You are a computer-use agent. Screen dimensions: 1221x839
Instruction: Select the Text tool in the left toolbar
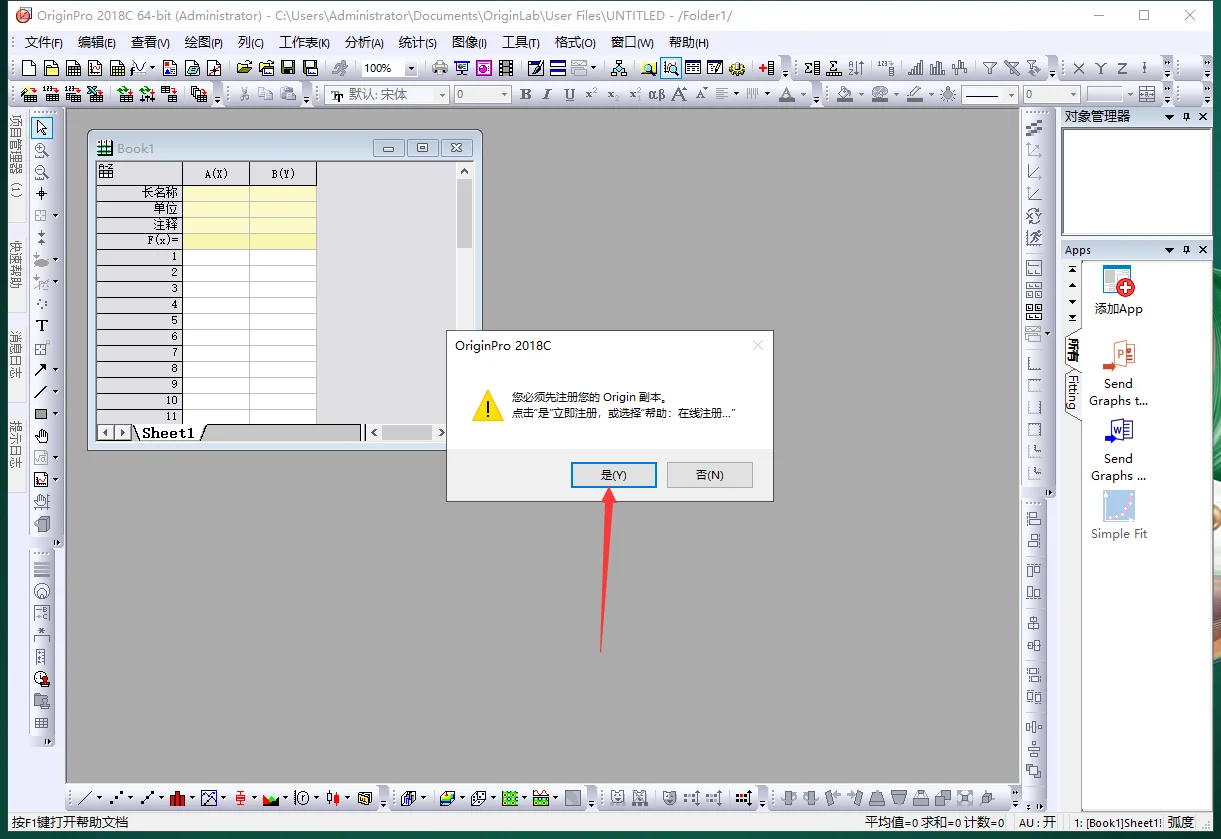pos(42,326)
